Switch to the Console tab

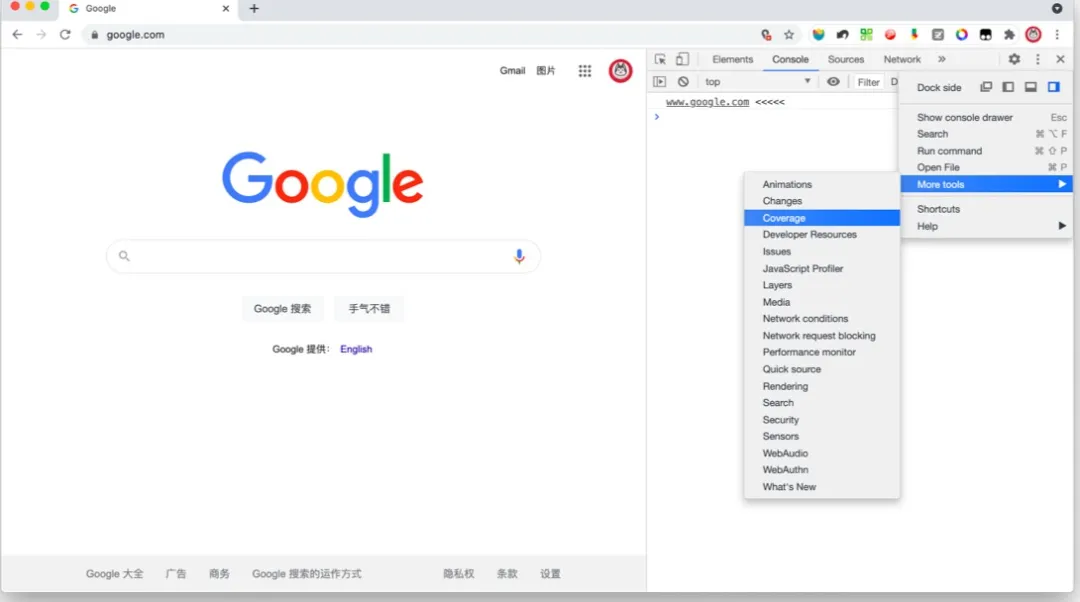(790, 59)
